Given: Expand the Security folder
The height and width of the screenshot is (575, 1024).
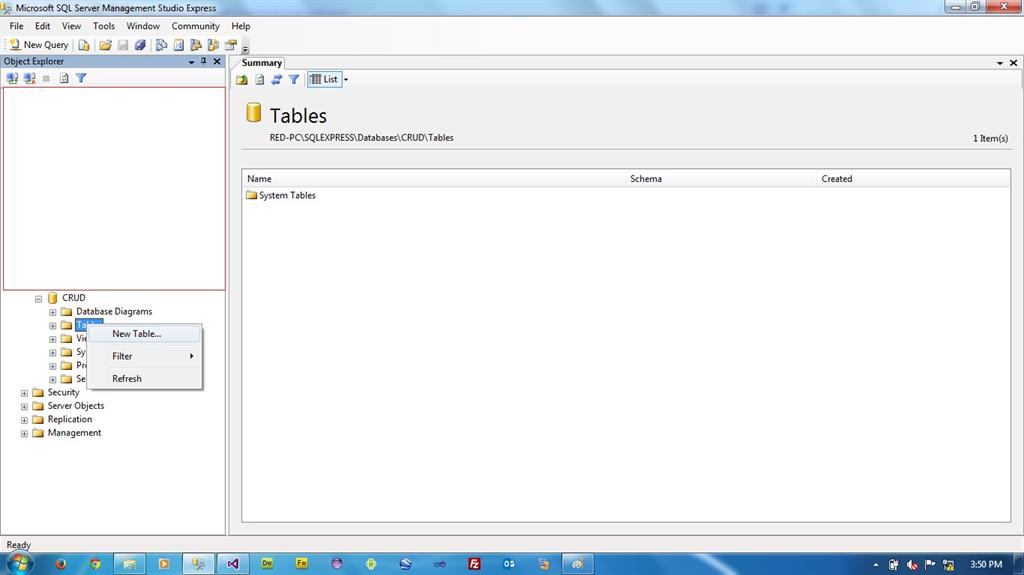Looking at the screenshot, I should tap(24, 393).
